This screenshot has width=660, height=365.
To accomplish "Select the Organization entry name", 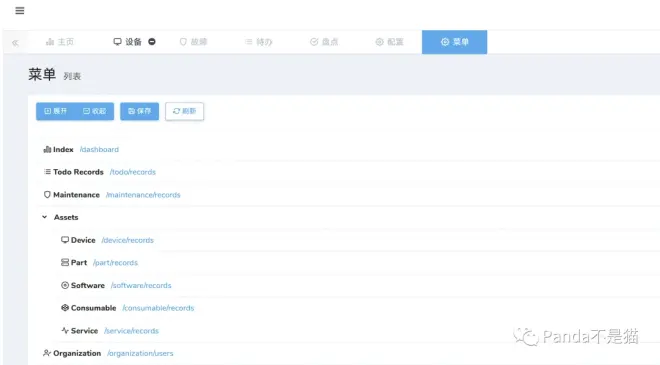I will pos(77,353).
